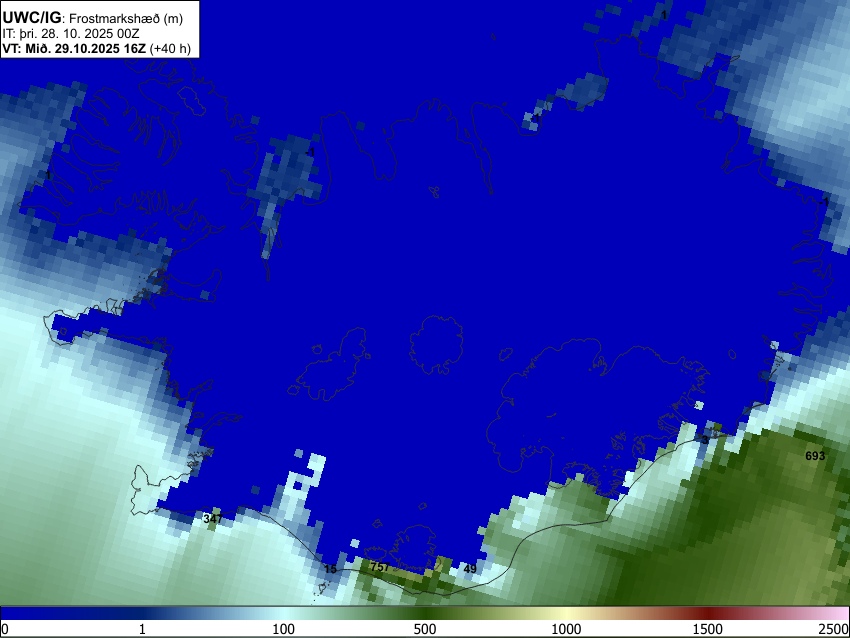The width and height of the screenshot is (850, 638).
Task: Click the '500' label on the color scale
Action: click(x=425, y=629)
